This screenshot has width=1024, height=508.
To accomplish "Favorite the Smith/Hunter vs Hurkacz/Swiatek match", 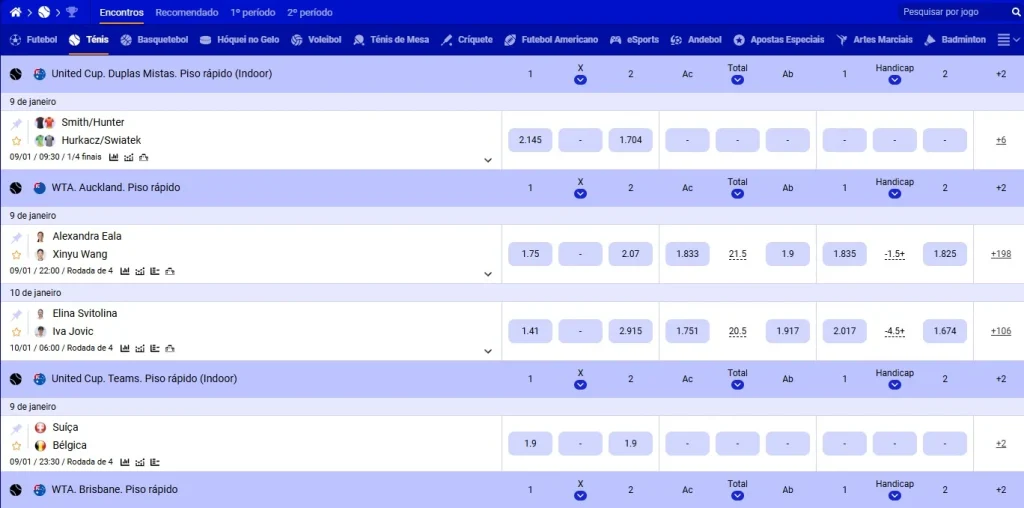I will pos(16,141).
